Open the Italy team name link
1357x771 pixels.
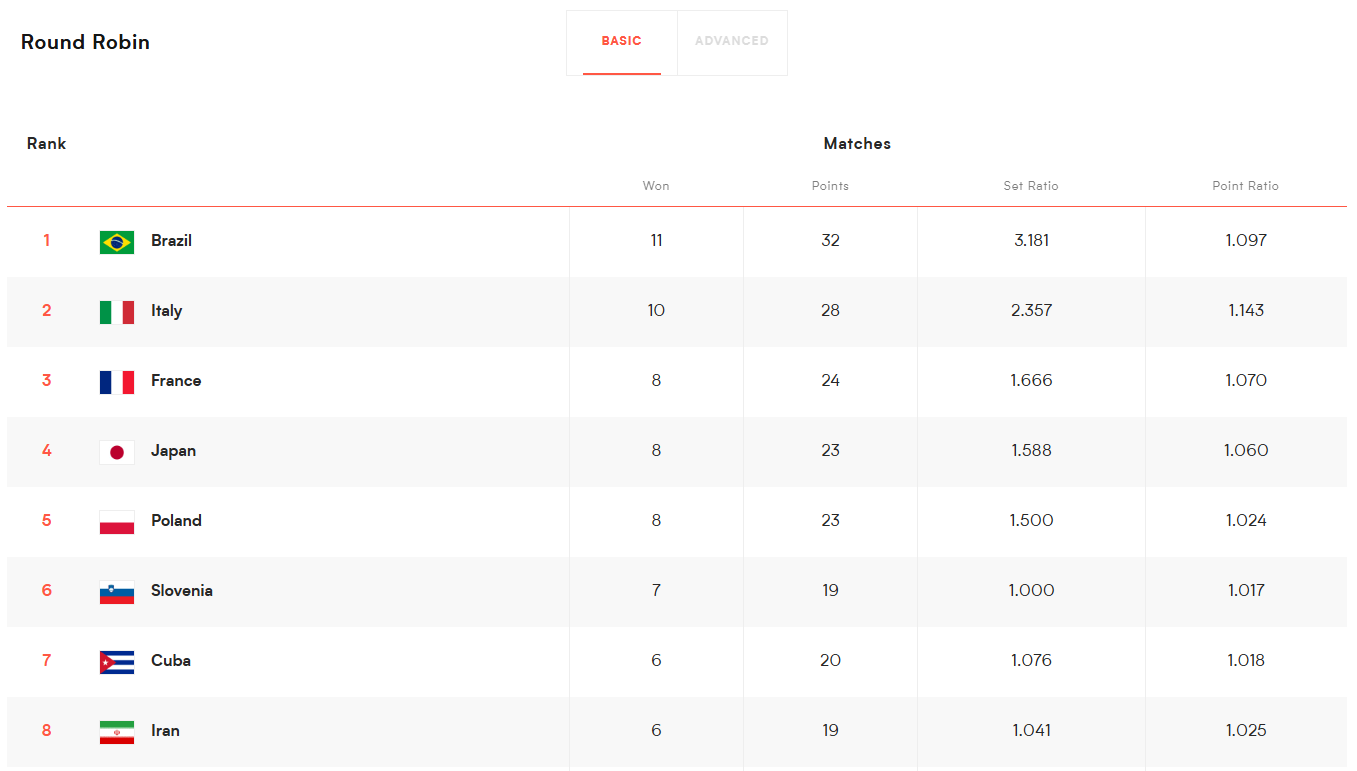point(166,311)
